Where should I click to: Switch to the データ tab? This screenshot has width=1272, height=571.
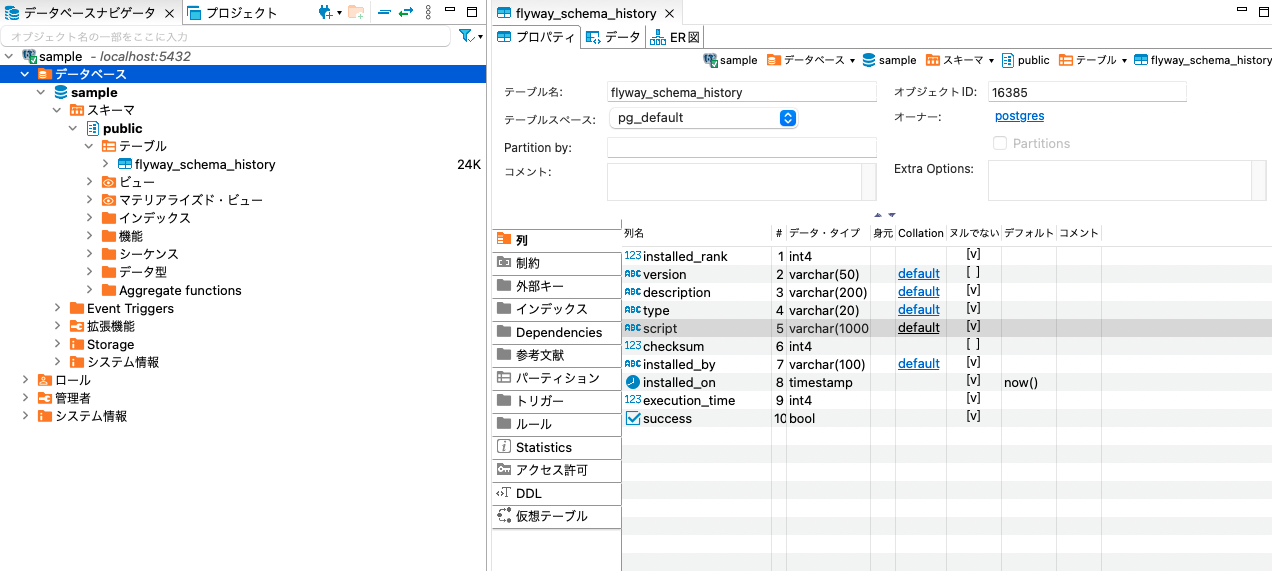pyautogui.click(x=612, y=37)
